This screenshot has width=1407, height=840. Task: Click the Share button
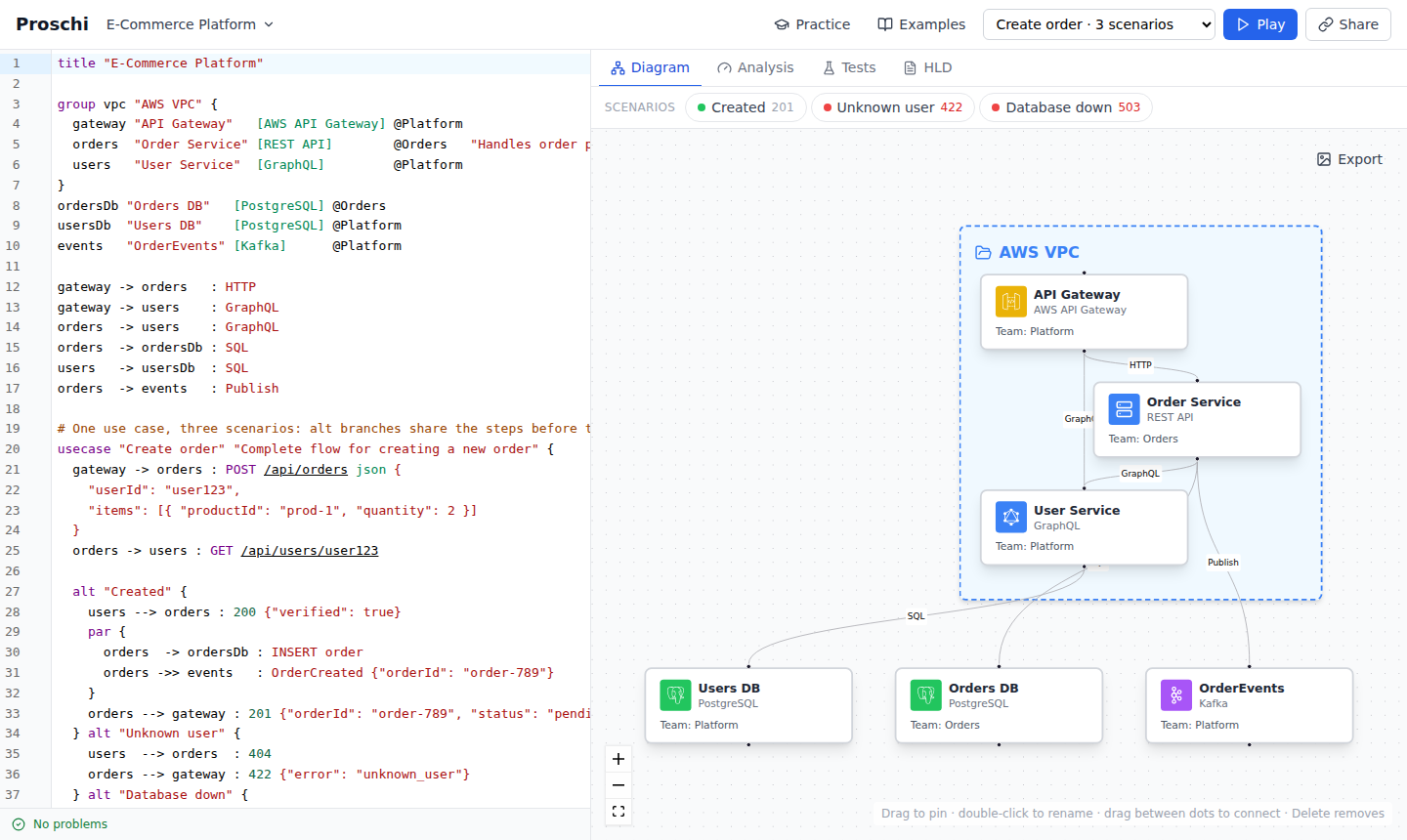[1348, 24]
